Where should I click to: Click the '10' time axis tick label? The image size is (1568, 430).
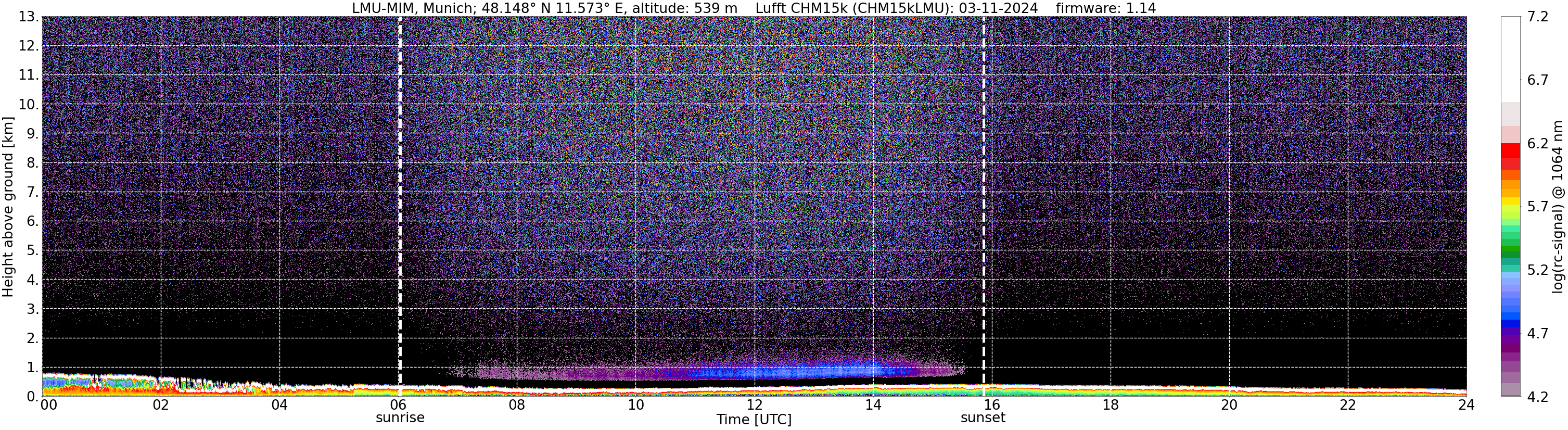point(635,405)
